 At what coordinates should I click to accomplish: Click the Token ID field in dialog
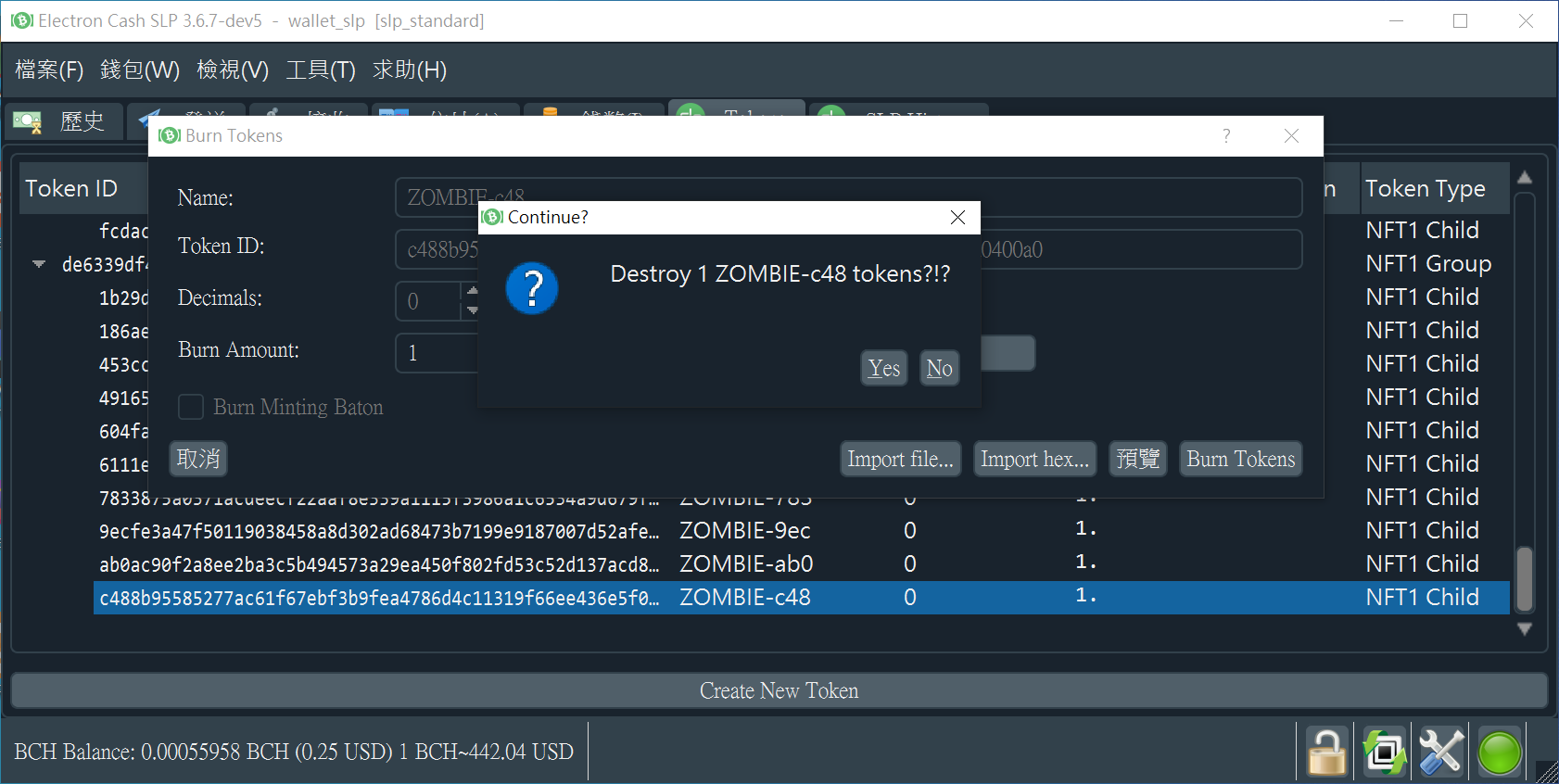click(x=848, y=249)
